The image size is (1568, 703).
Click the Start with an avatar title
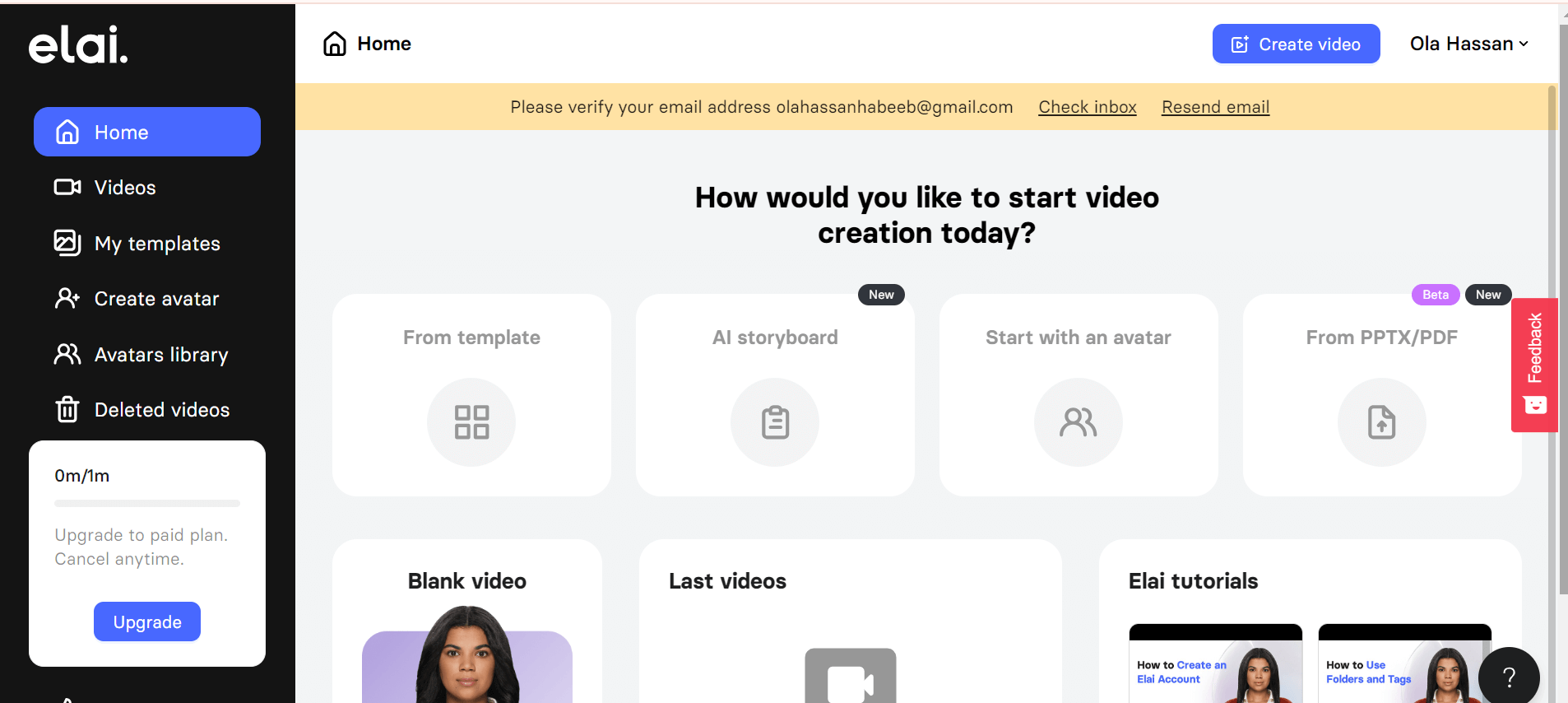pyautogui.click(x=1079, y=338)
